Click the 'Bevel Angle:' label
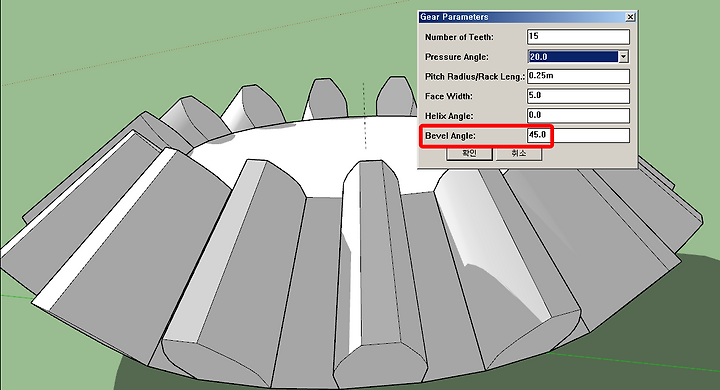This screenshot has height=390, width=720. [x=450, y=136]
